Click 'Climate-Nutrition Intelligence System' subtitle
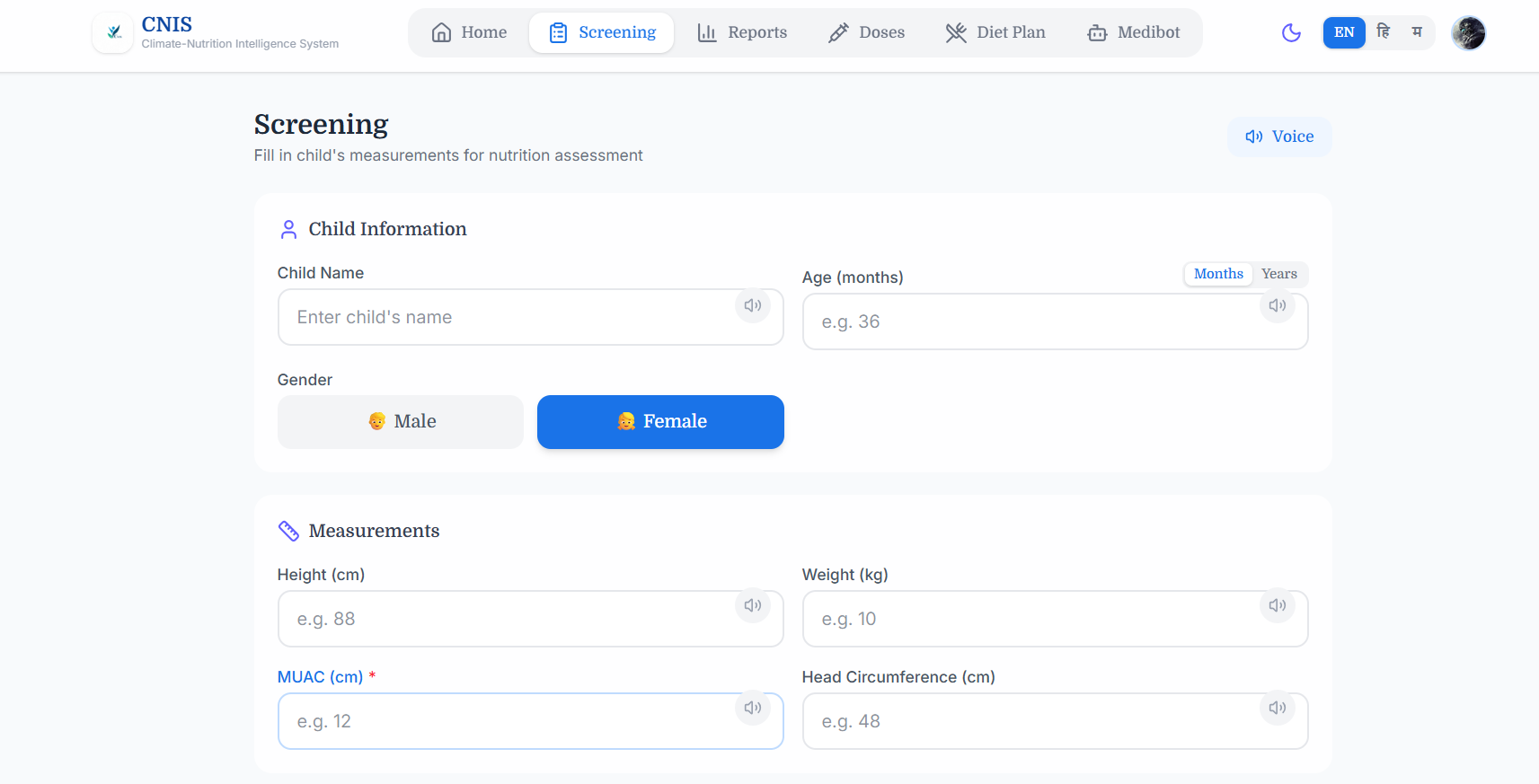The width and height of the screenshot is (1539, 784). [x=240, y=44]
